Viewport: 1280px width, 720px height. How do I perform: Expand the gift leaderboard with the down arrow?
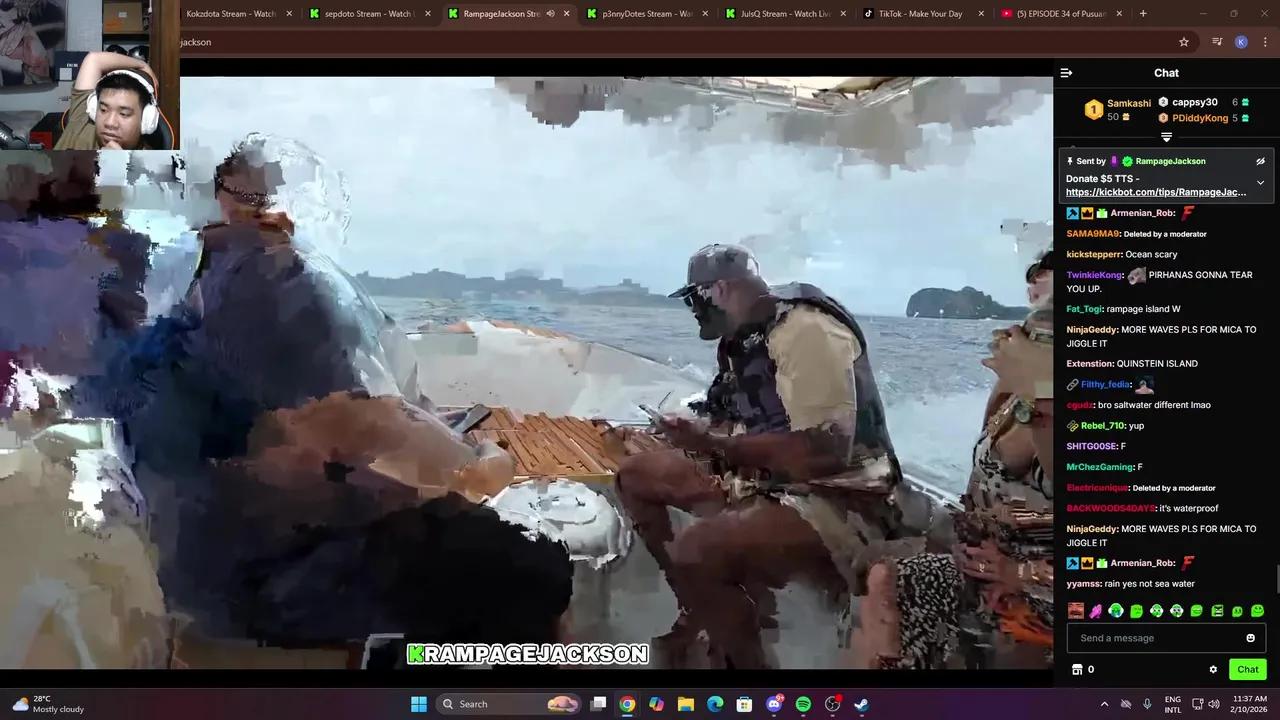point(1166,137)
